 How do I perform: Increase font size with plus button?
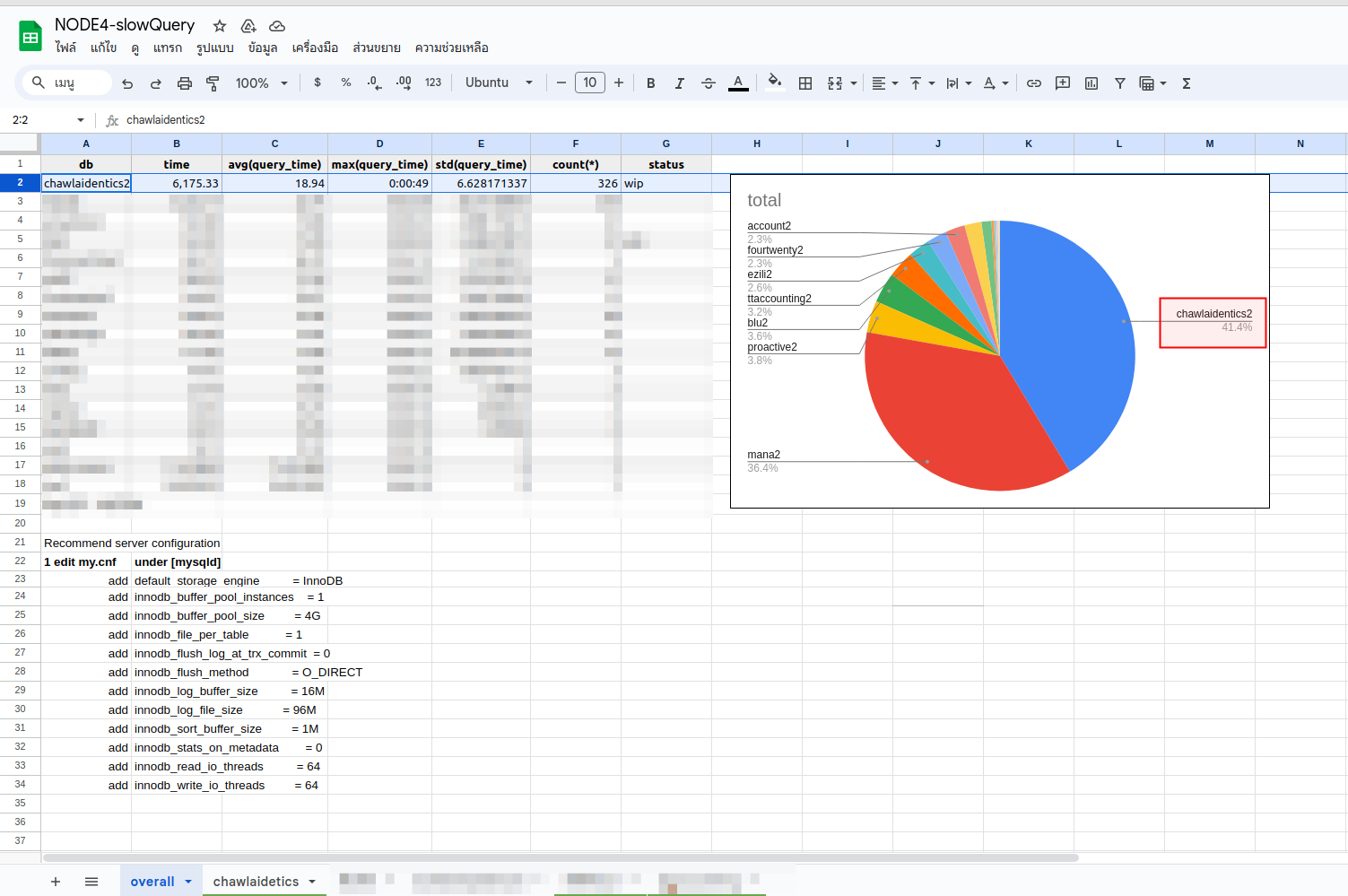tap(619, 83)
